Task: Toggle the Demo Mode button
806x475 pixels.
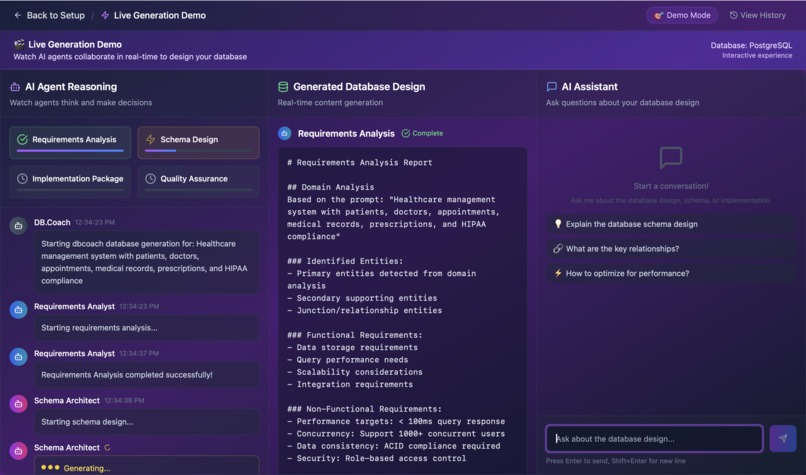Action: pyautogui.click(x=682, y=15)
